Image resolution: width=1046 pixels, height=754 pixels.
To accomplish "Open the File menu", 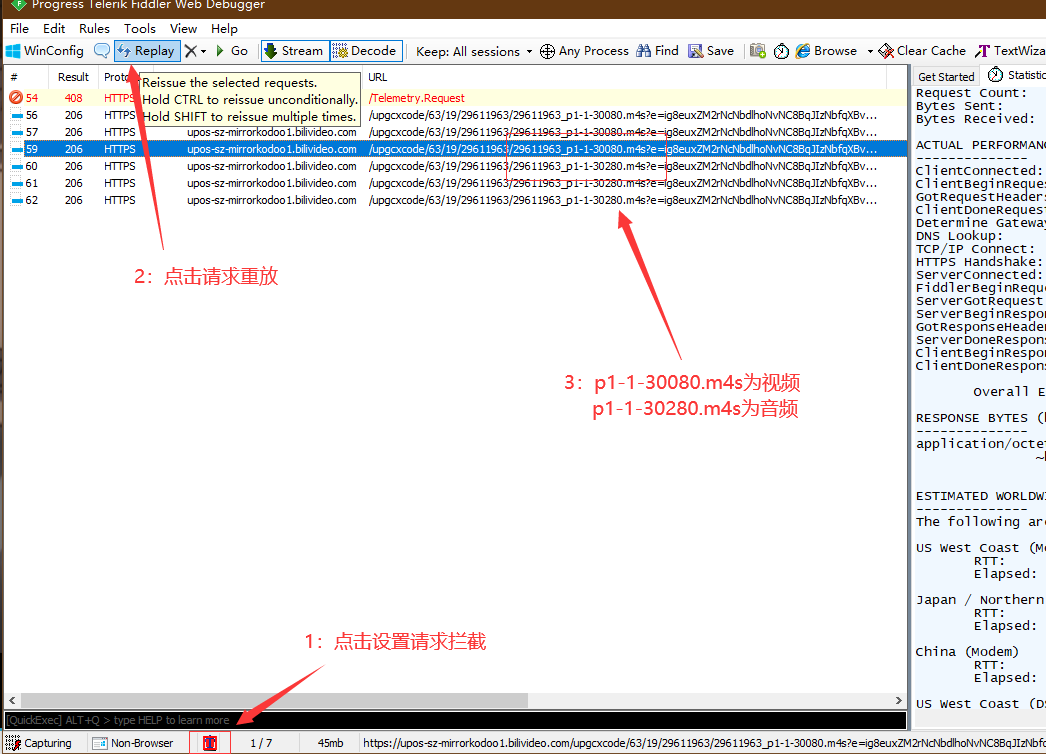I will [19, 29].
